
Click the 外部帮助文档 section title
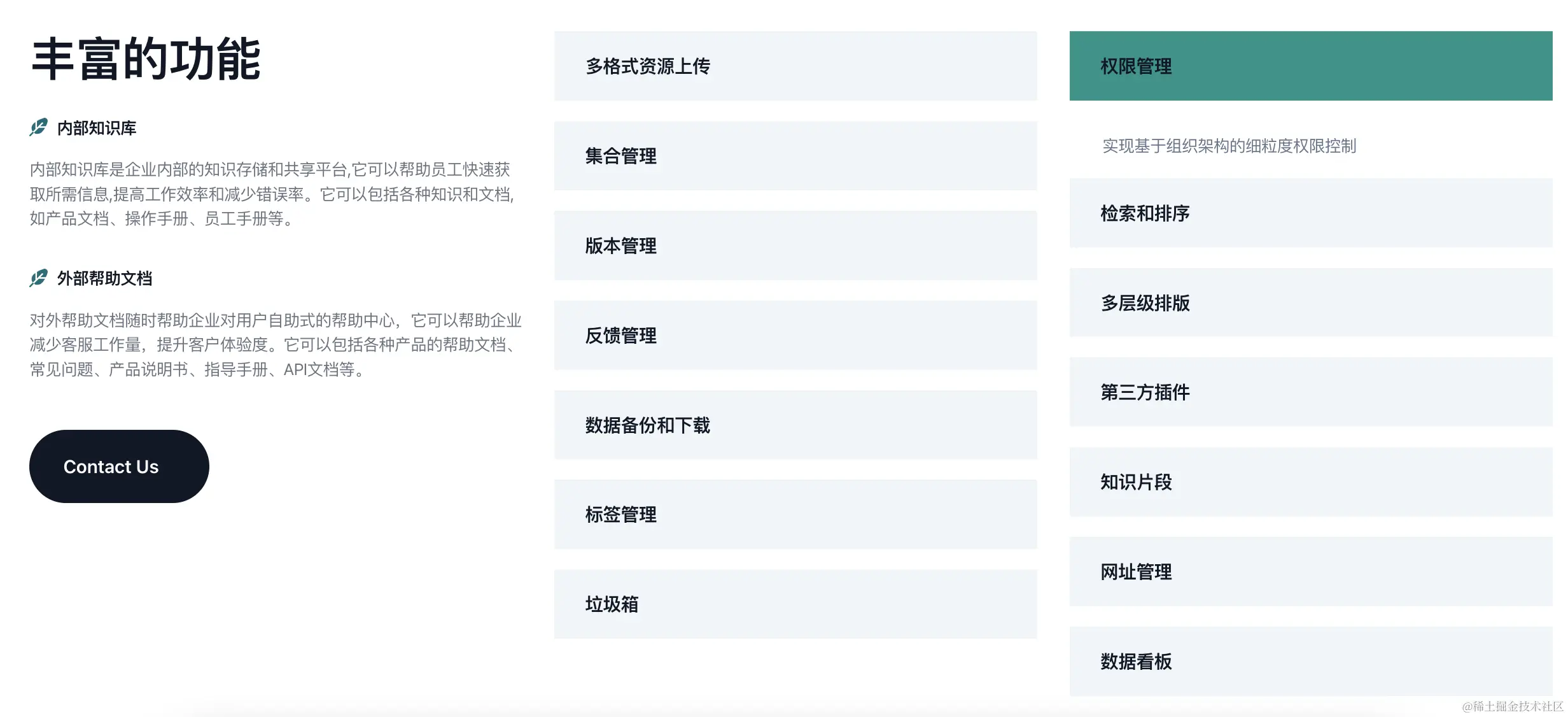coord(104,278)
